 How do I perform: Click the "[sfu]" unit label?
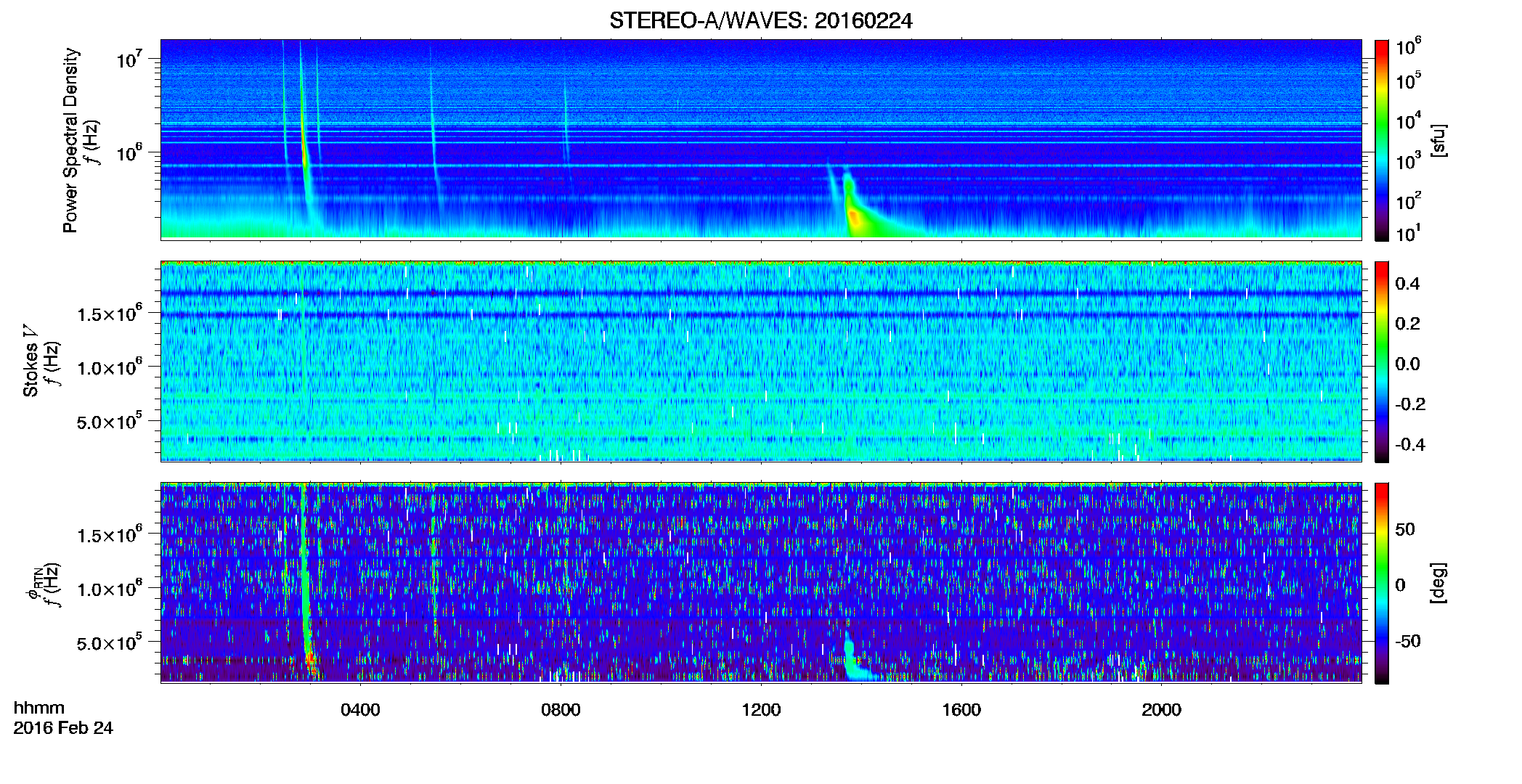1438,141
